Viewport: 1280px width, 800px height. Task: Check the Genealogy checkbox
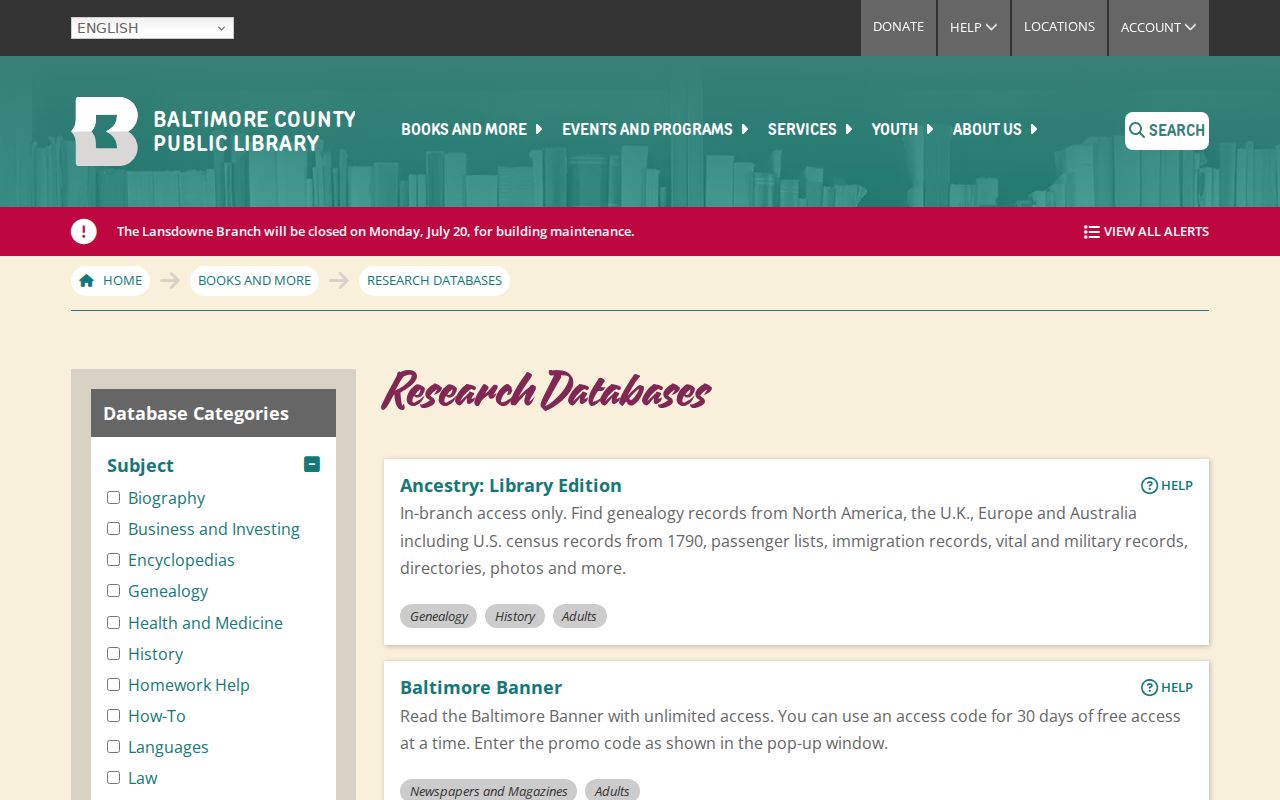pyautogui.click(x=114, y=590)
